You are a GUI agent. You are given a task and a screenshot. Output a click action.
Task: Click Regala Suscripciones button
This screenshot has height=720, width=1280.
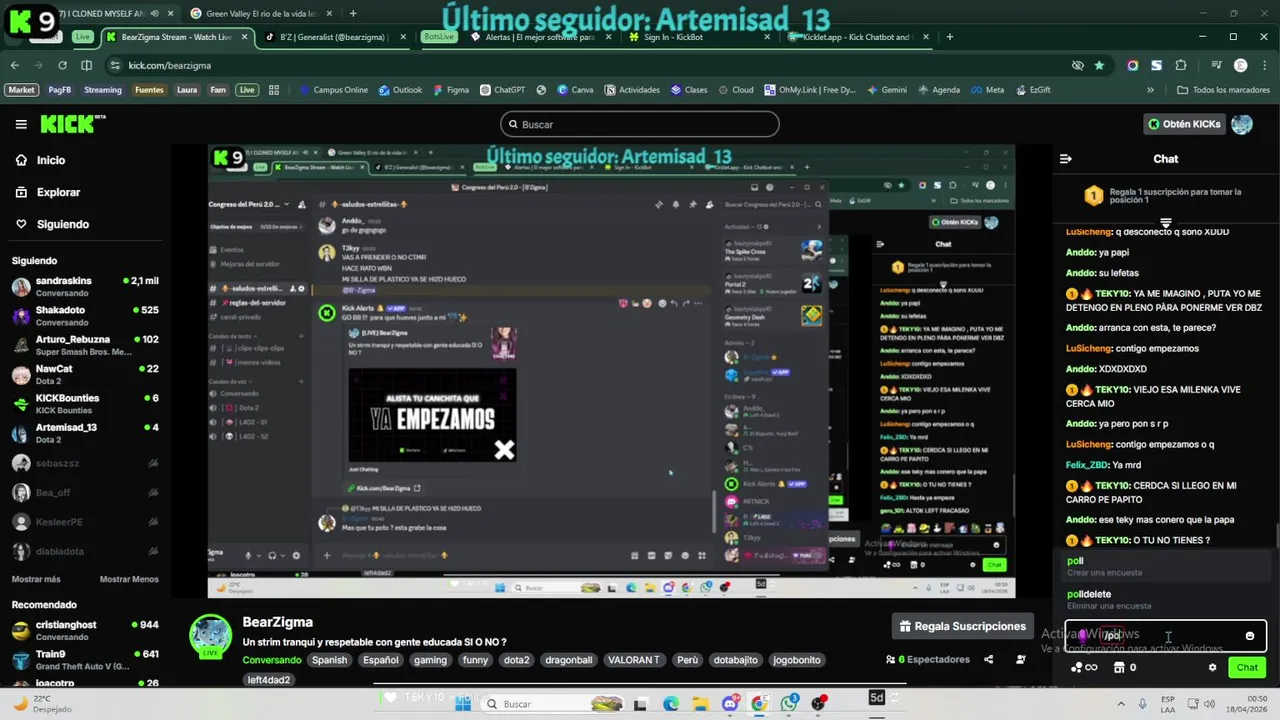pos(962,626)
